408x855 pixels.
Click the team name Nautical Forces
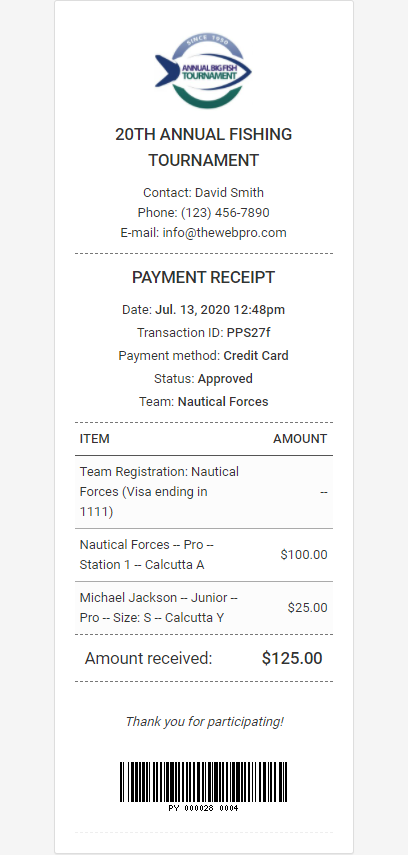[x=223, y=402]
